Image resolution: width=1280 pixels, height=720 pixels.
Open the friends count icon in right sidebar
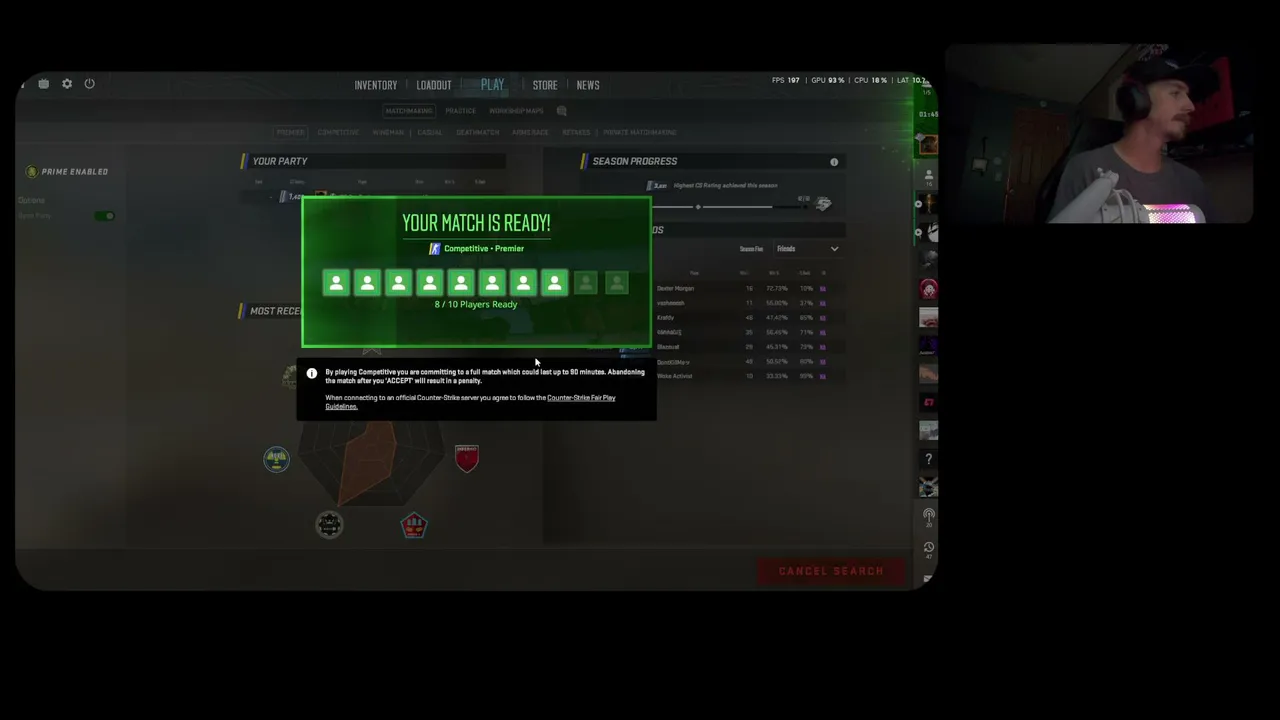(929, 177)
